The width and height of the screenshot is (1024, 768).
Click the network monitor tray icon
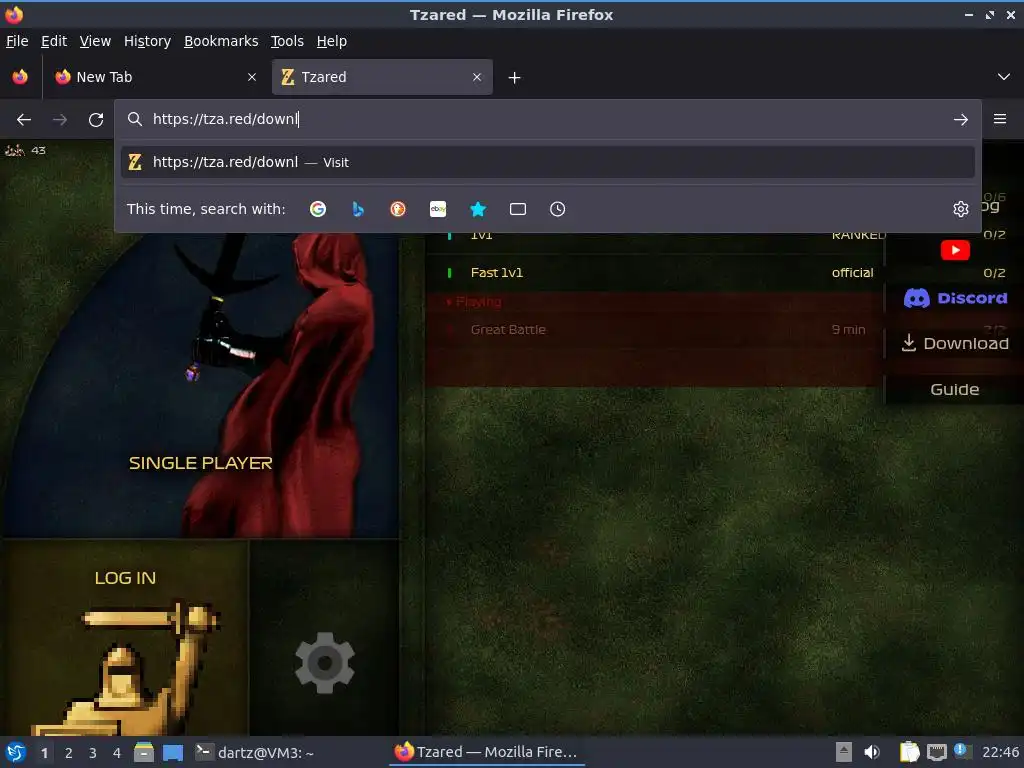pos(936,752)
